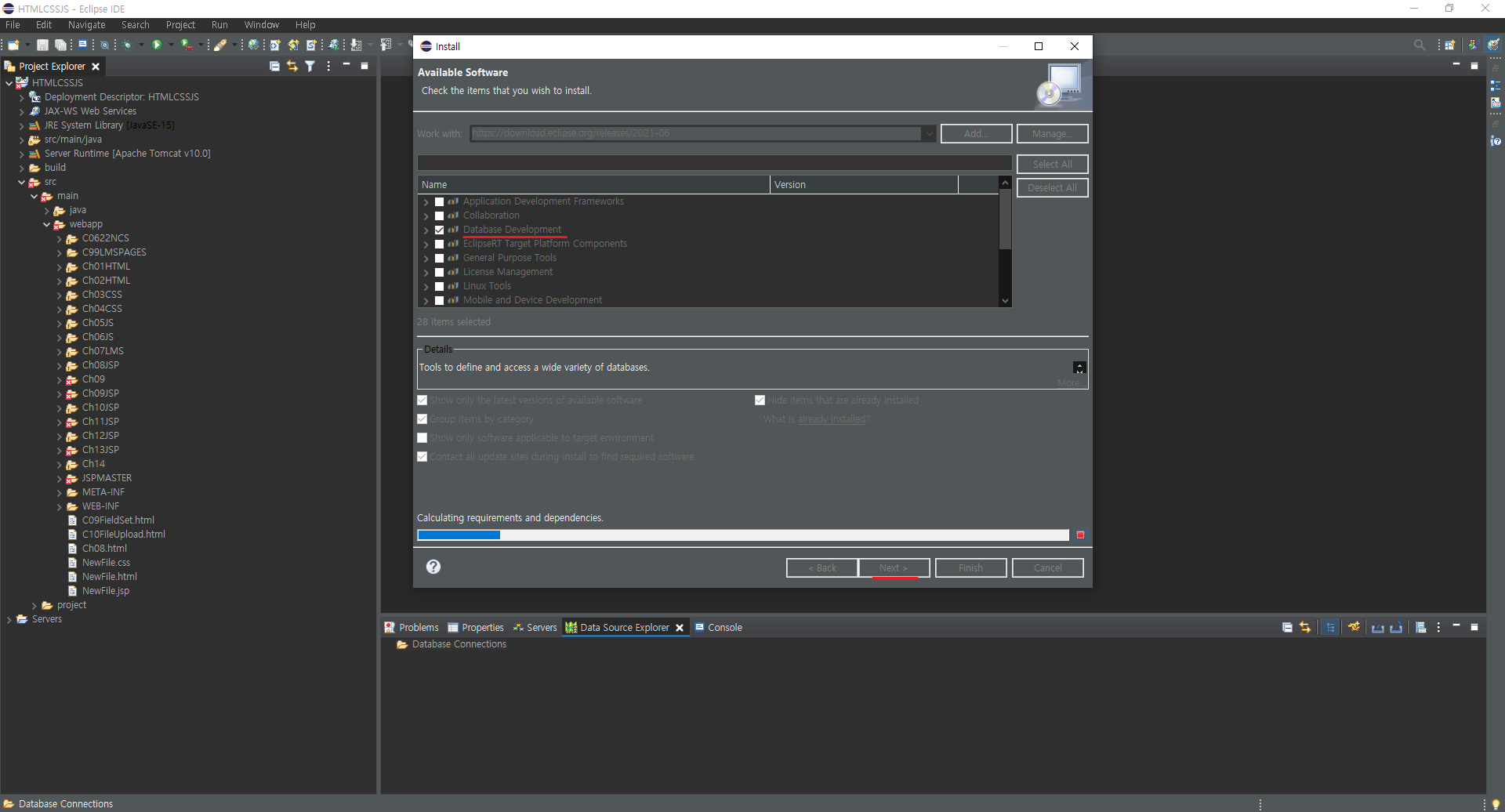Click the New wizard toolbar icon
Image resolution: width=1505 pixels, height=812 pixels.
(x=13, y=45)
